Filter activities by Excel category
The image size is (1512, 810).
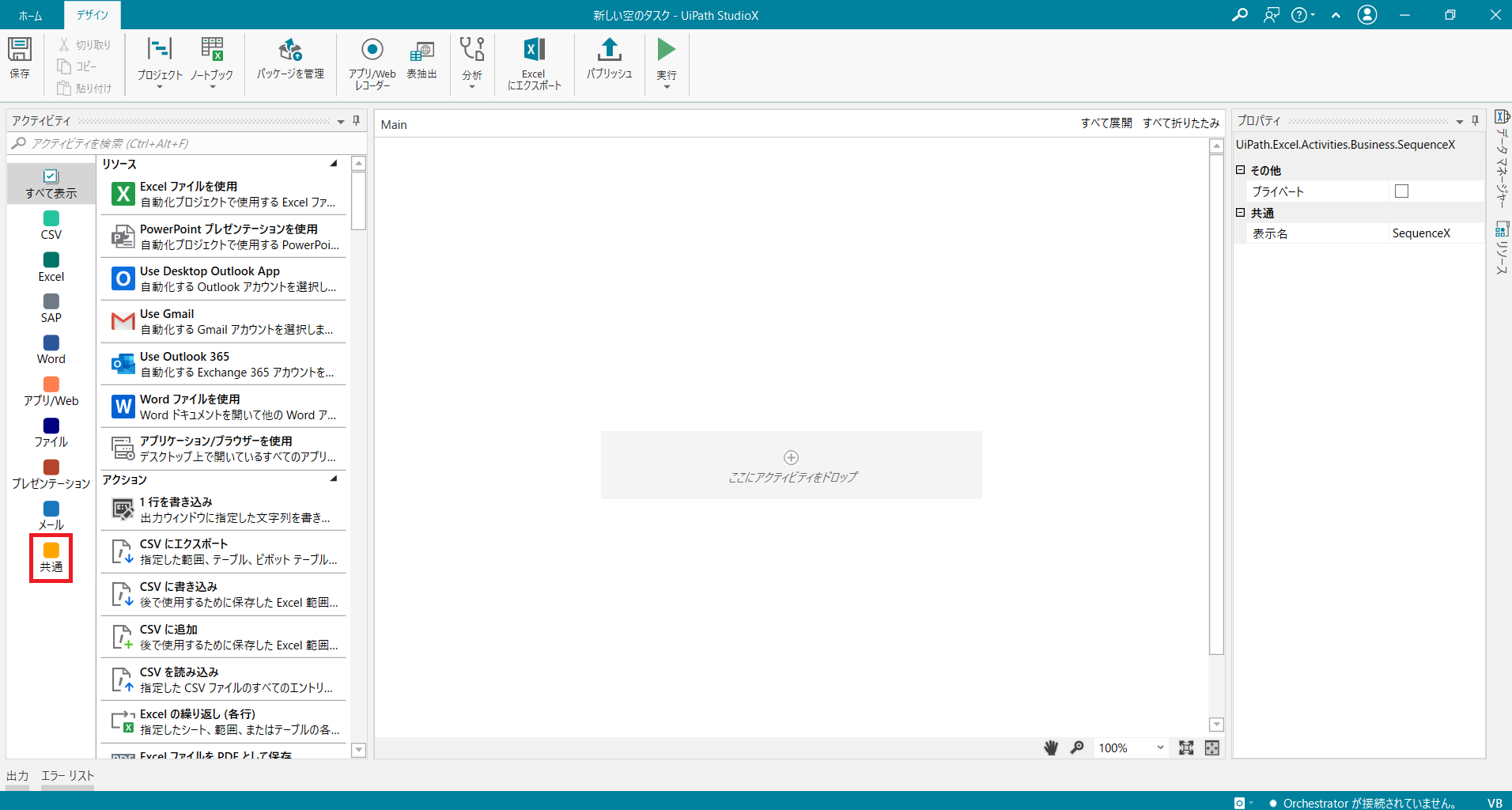[51, 267]
